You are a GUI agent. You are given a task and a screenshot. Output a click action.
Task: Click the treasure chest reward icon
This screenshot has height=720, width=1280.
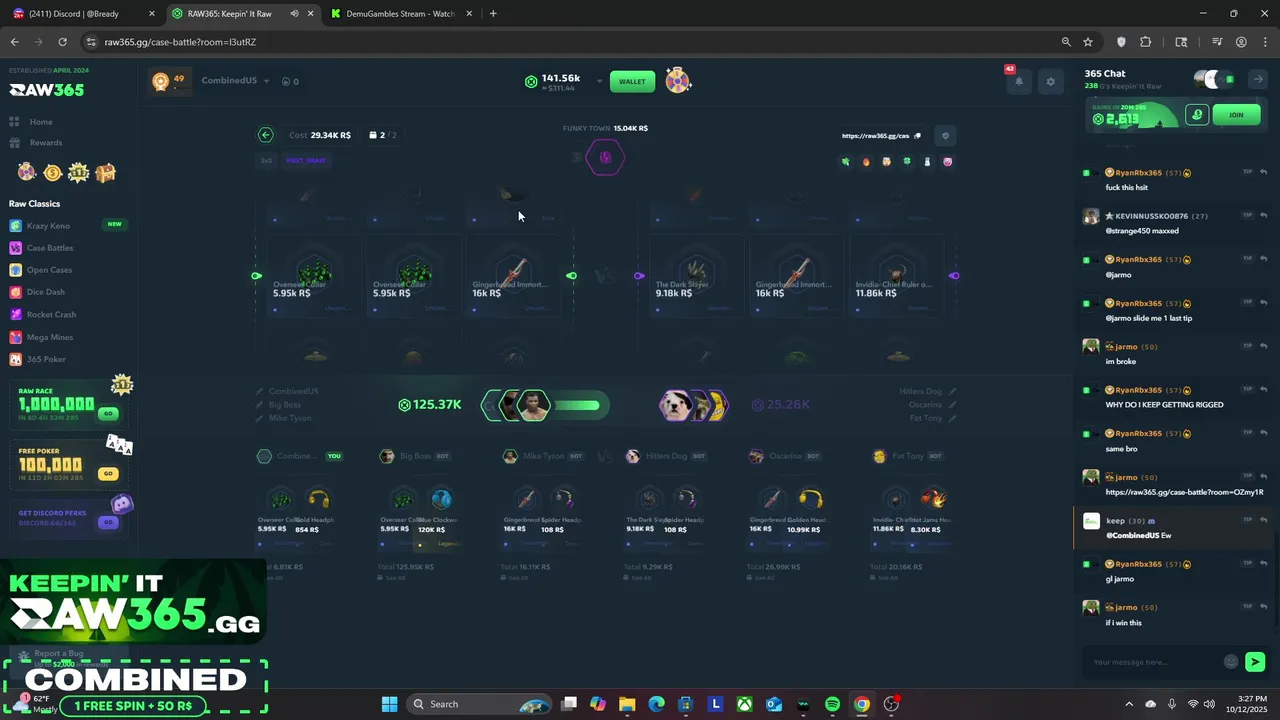pyautogui.click(x=105, y=173)
